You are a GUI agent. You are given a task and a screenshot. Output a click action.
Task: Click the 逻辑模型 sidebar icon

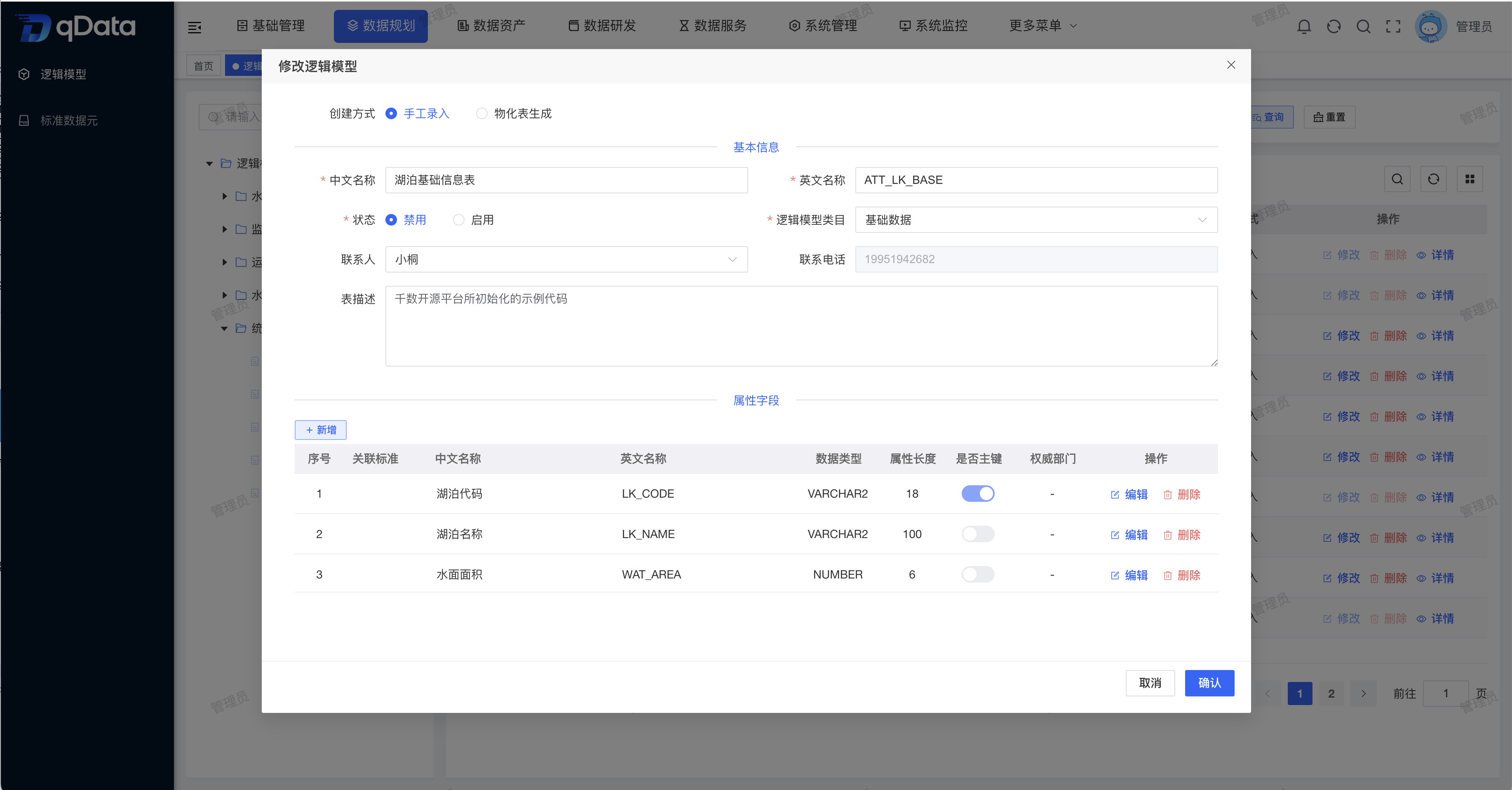pos(24,74)
